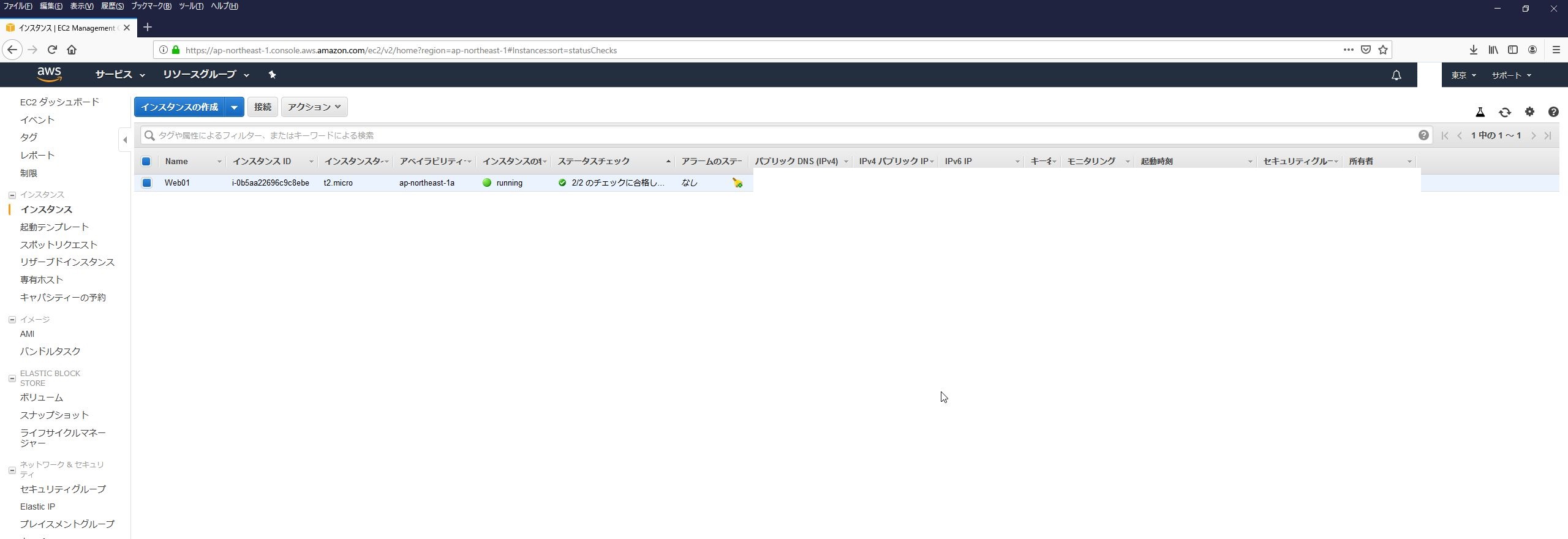Open the サポート dropdown
1568x539 pixels.
[1511, 75]
